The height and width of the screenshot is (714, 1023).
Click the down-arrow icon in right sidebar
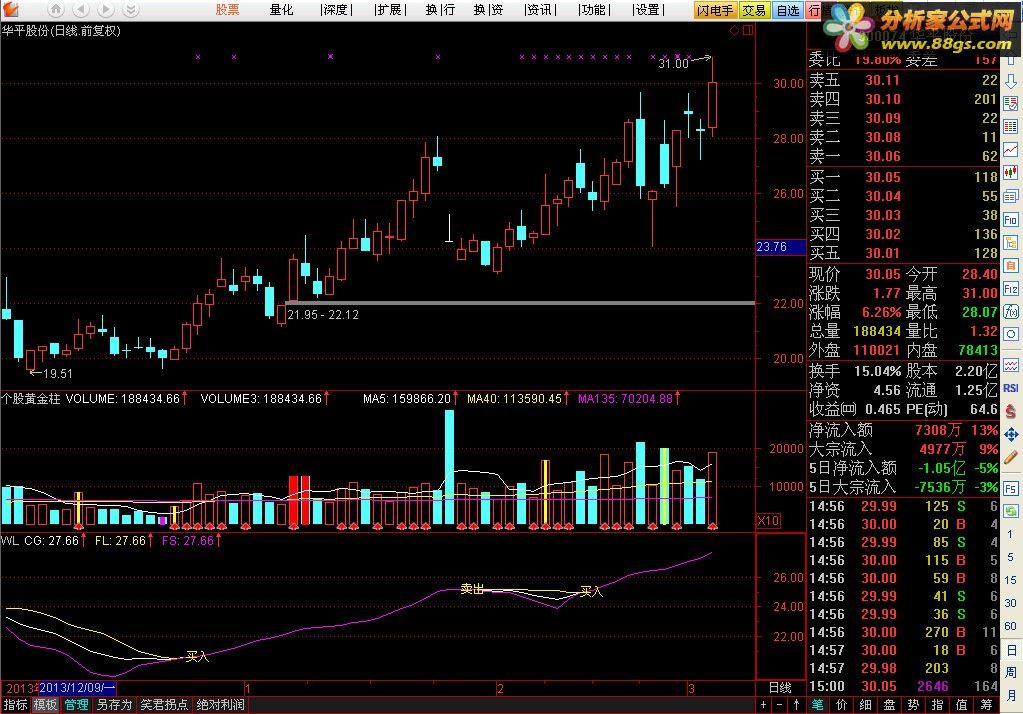point(1011,82)
